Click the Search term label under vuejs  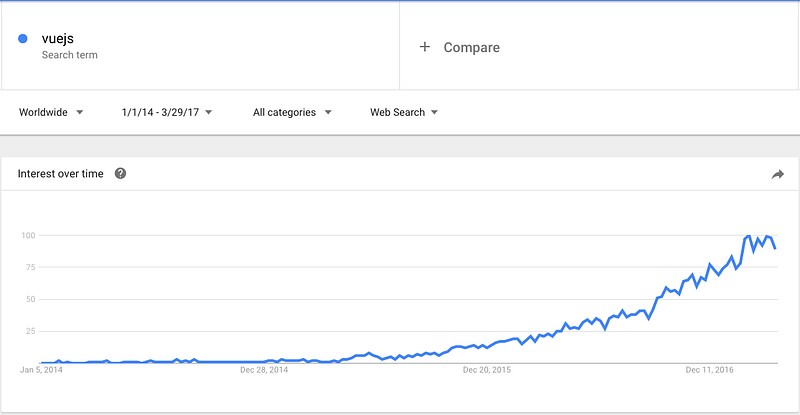point(70,55)
